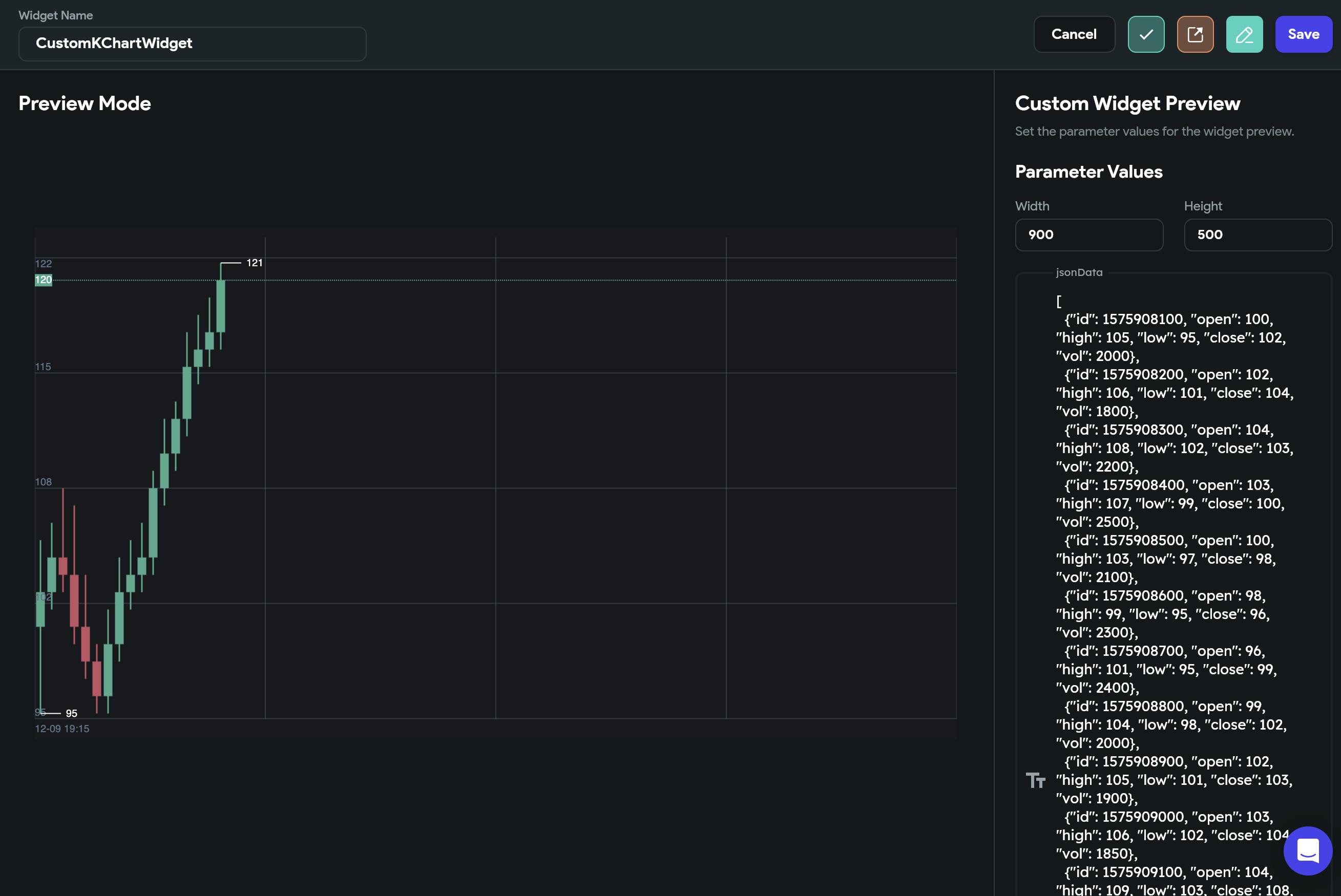This screenshot has height=896, width=1341.
Task: Click the first red candlestick on chart
Action: tap(63, 566)
